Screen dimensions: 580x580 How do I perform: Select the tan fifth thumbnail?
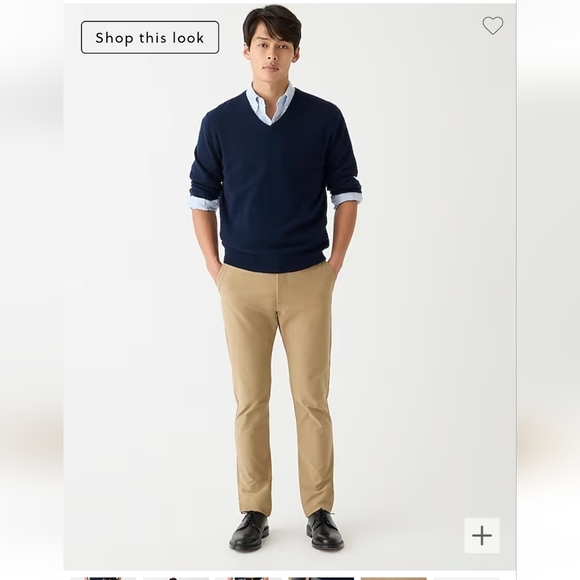point(394,578)
